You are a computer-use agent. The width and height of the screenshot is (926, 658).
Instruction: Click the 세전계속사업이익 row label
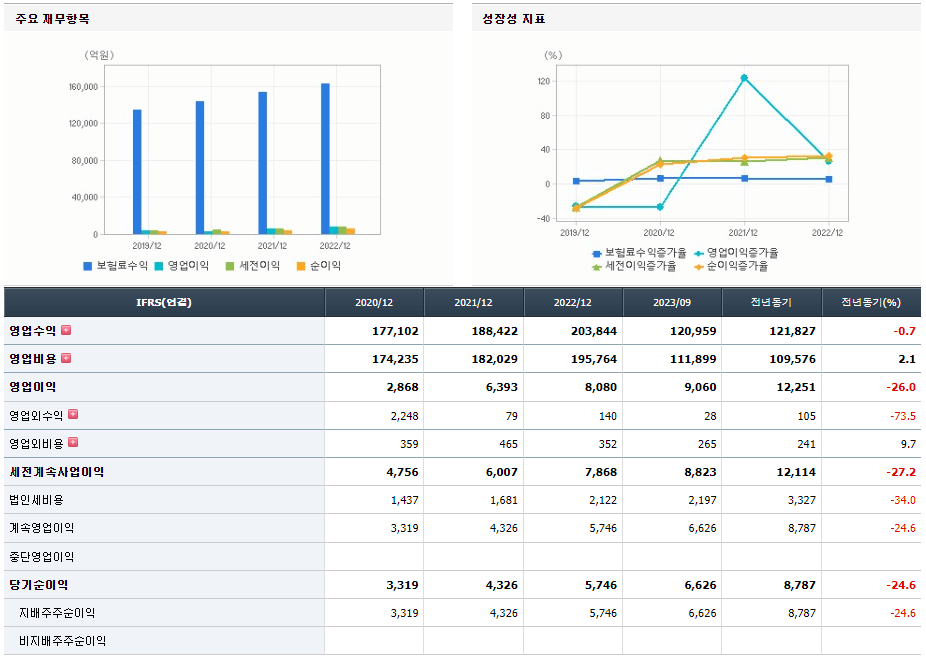pyautogui.click(x=57, y=472)
